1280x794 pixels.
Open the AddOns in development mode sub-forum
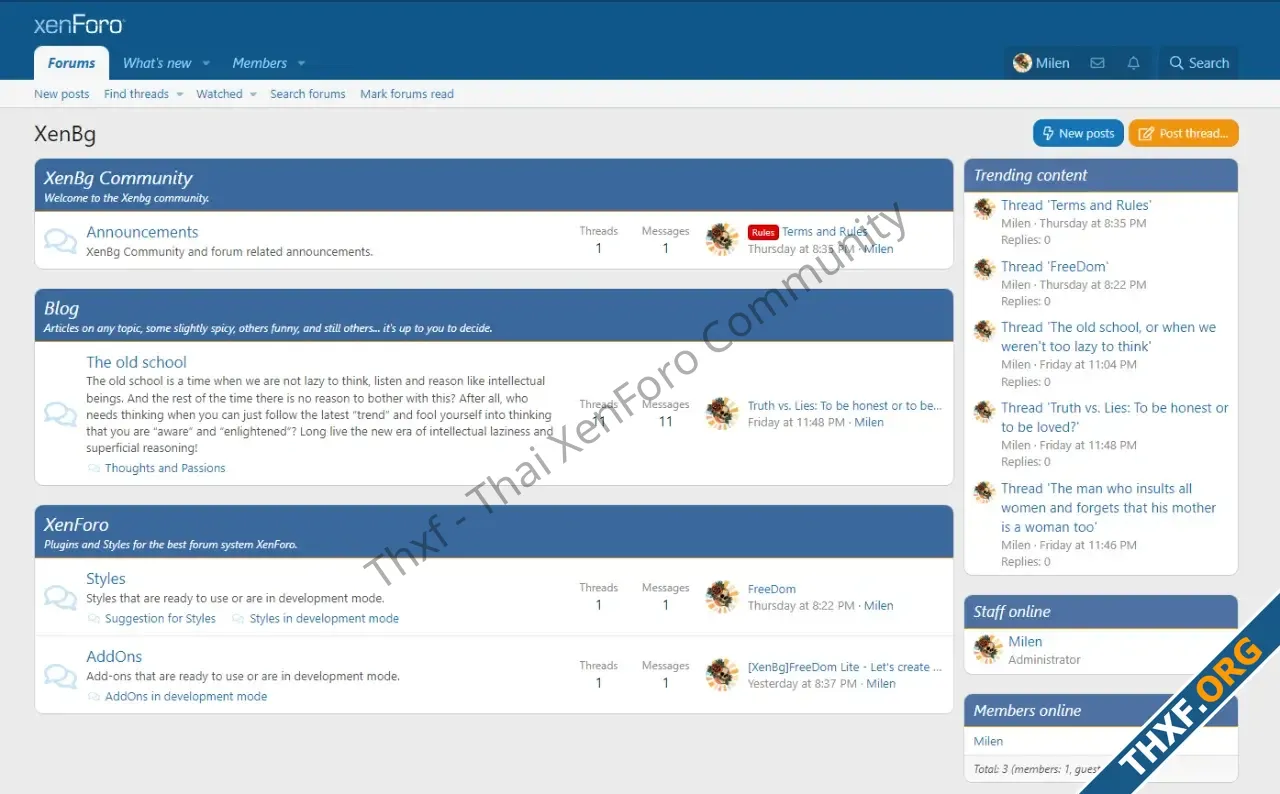pyautogui.click(x=186, y=697)
